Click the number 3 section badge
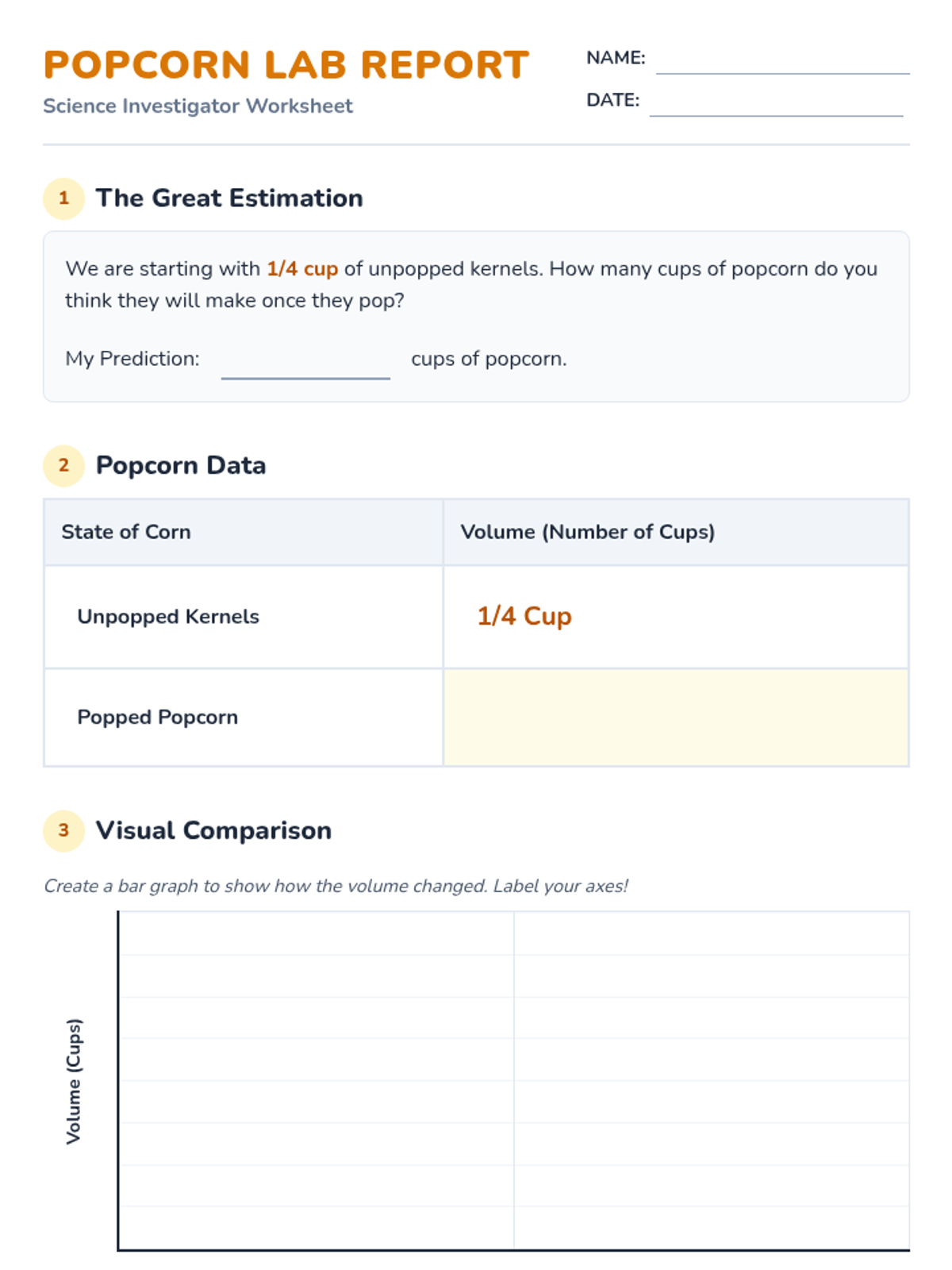The image size is (952, 1270). [x=63, y=830]
